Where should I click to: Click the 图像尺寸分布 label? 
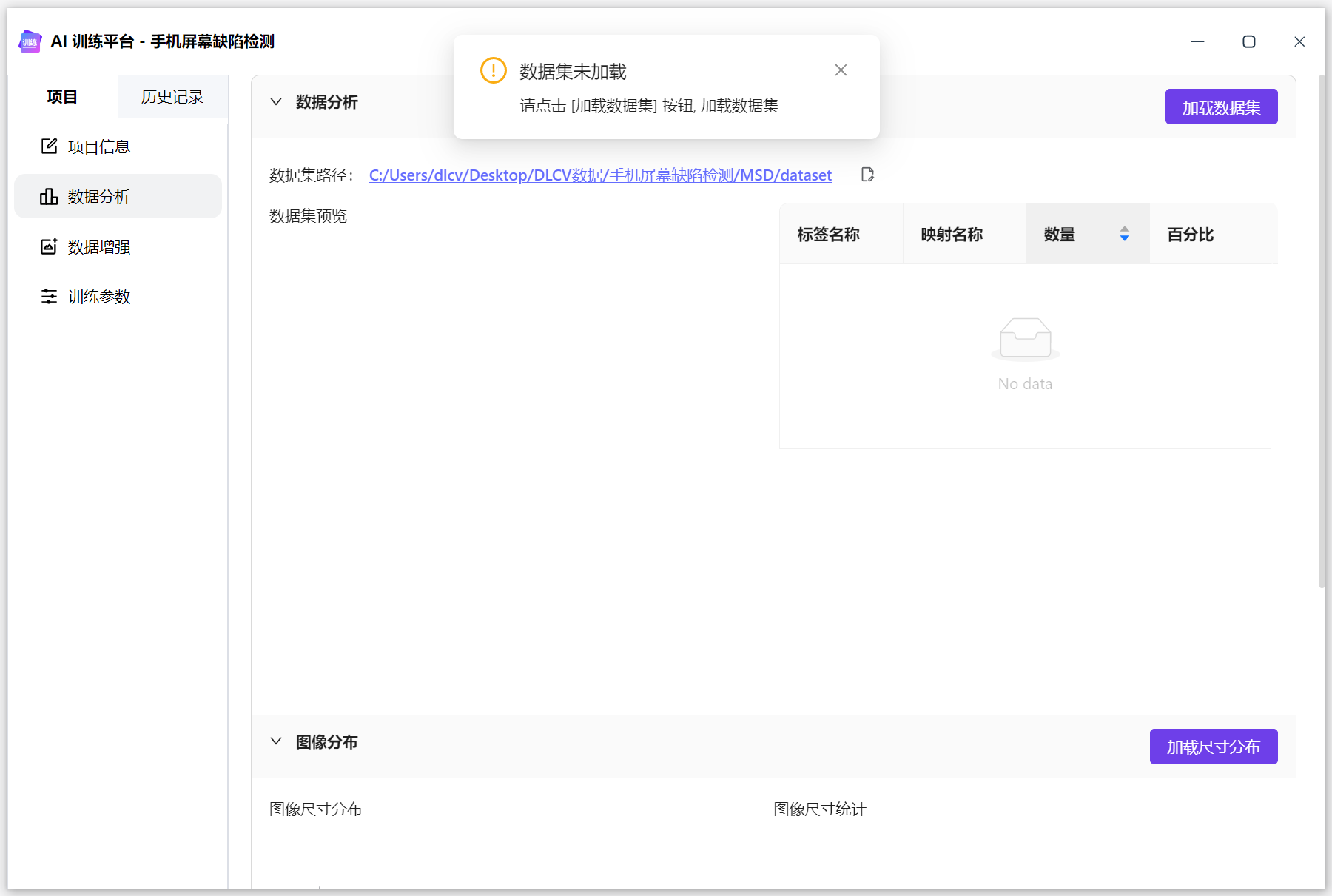click(x=316, y=809)
